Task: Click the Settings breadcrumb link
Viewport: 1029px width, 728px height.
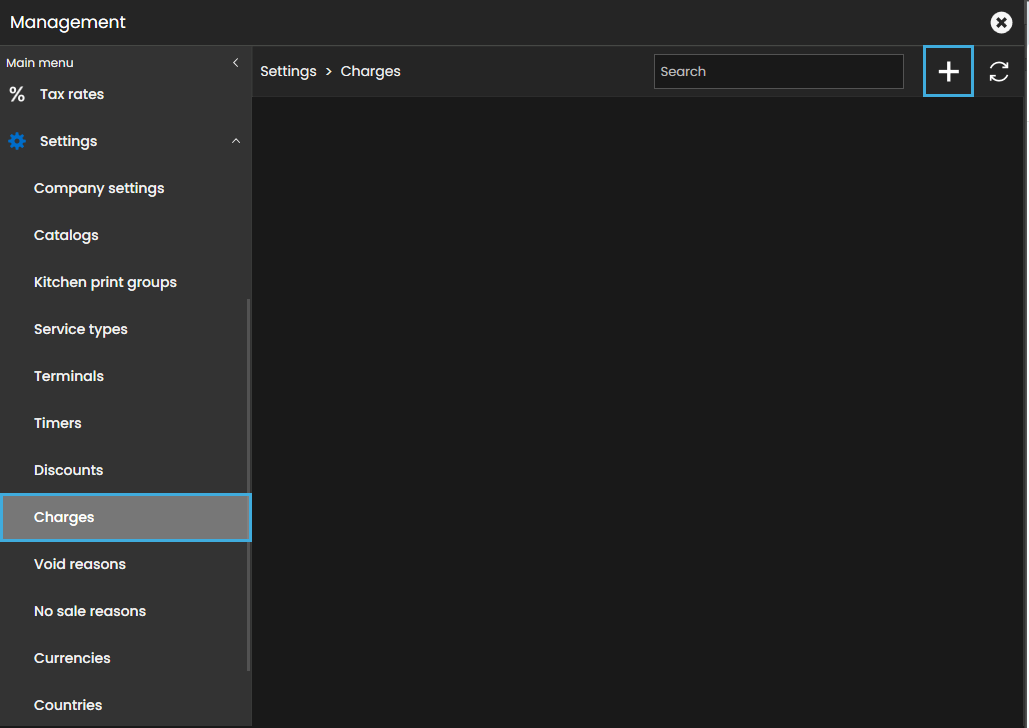Action: coord(288,72)
